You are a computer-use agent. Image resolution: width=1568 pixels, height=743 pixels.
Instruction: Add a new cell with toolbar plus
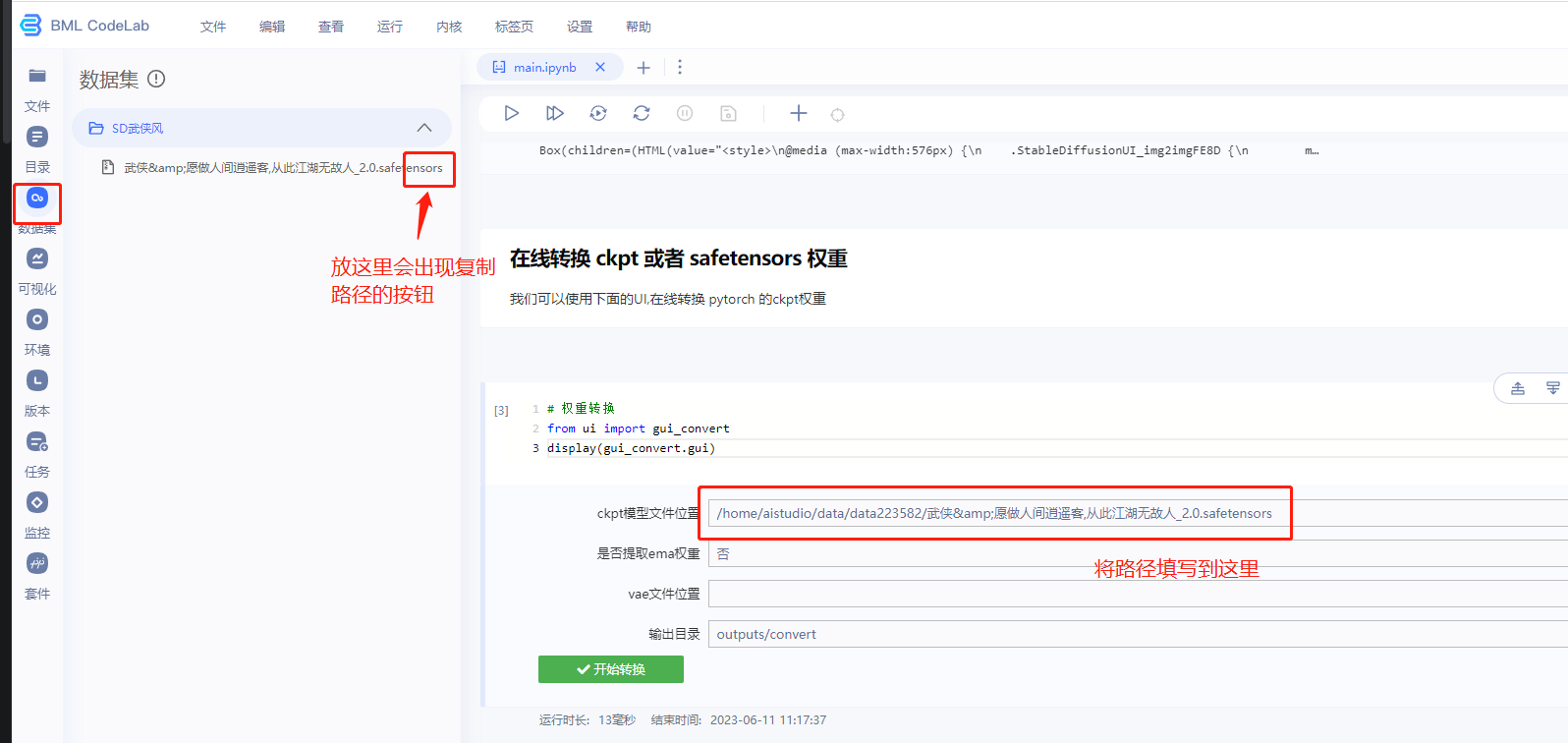click(x=799, y=113)
